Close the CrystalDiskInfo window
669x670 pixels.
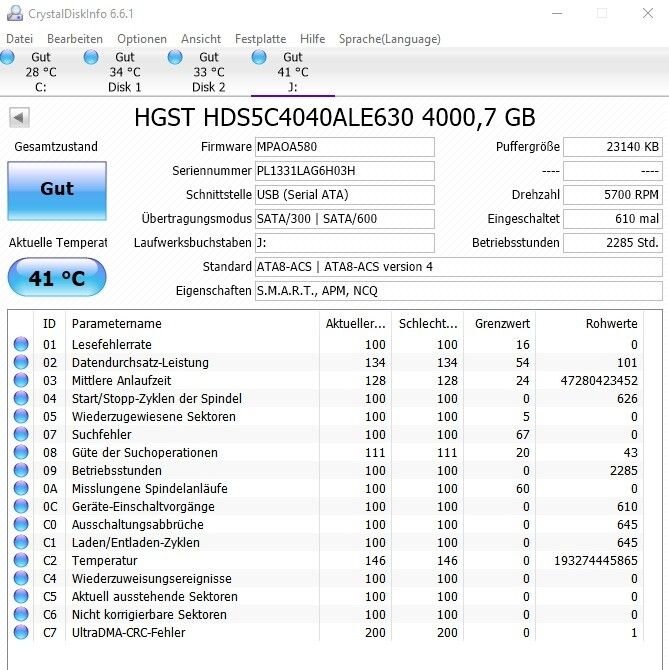(648, 13)
